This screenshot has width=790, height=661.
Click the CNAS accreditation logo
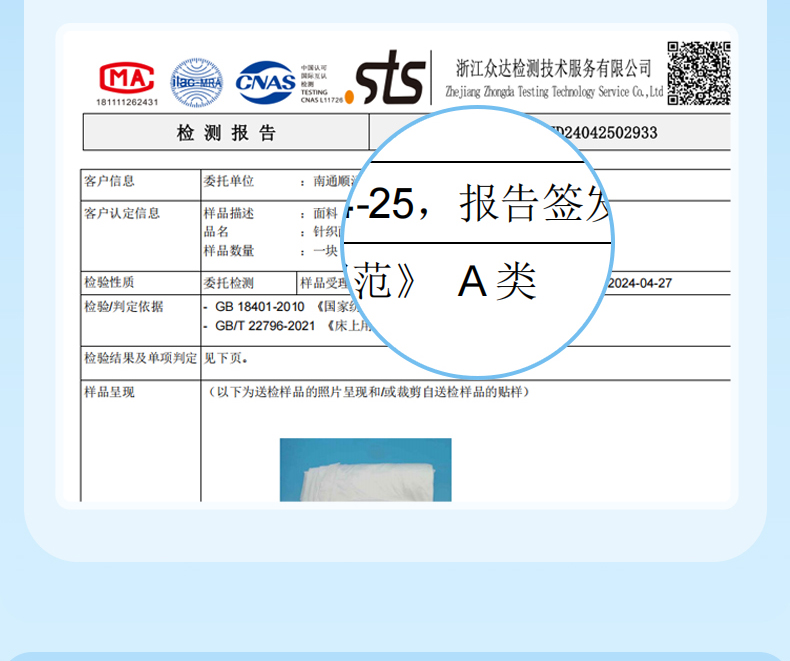[x=266, y=82]
